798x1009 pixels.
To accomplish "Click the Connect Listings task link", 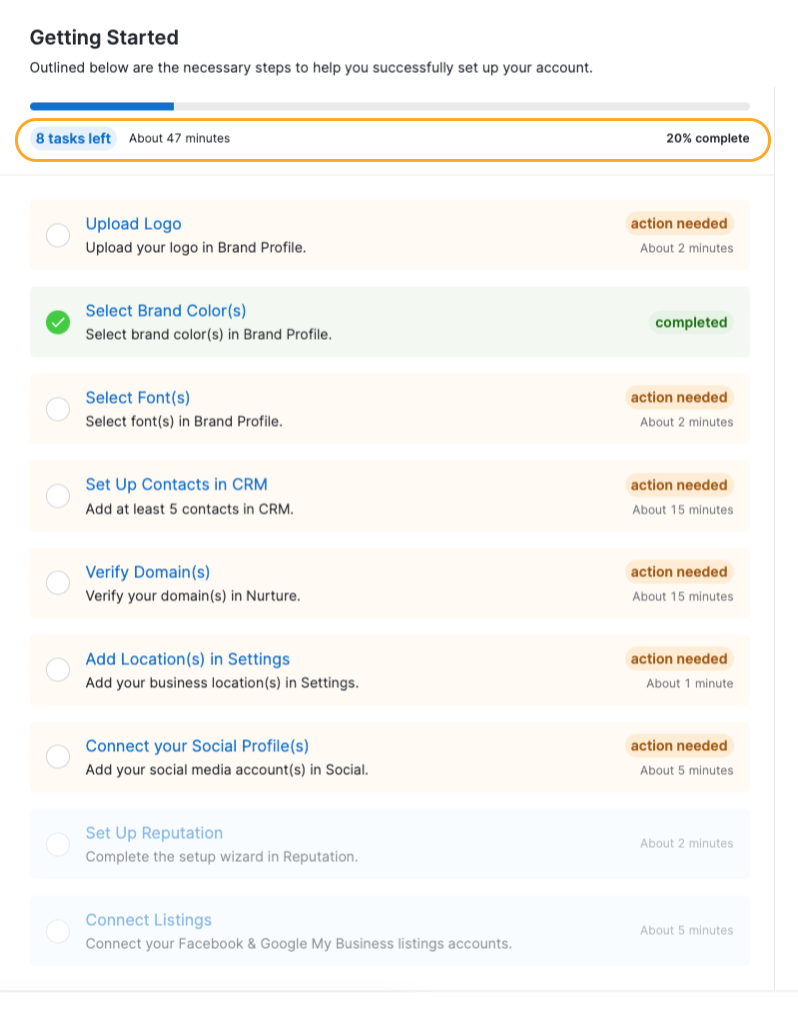I will click(148, 920).
